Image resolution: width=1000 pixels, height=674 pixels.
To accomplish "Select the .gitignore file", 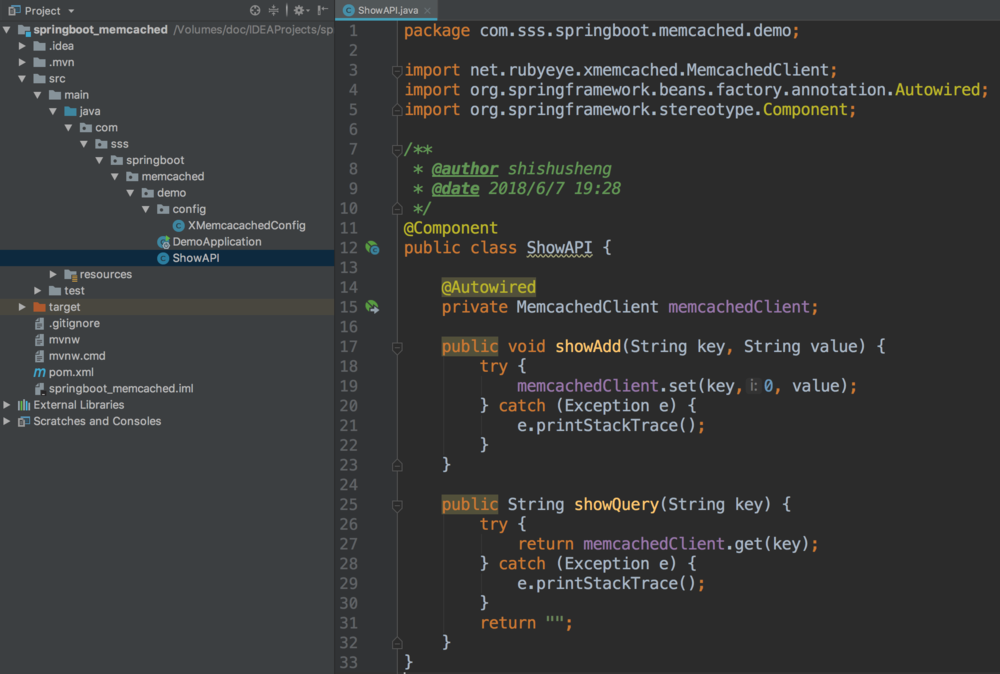I will [74, 324].
